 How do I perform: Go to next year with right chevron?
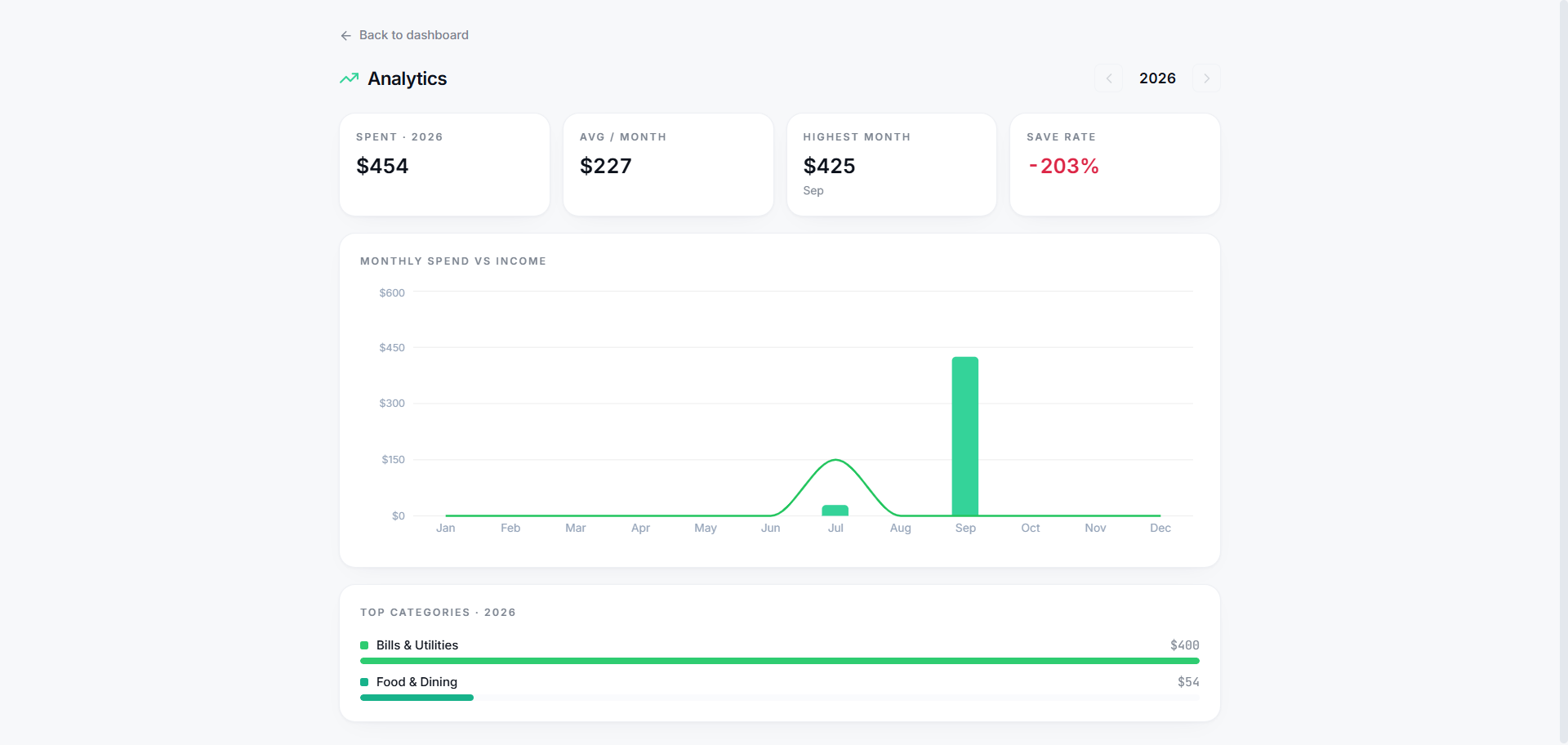[x=1206, y=78]
